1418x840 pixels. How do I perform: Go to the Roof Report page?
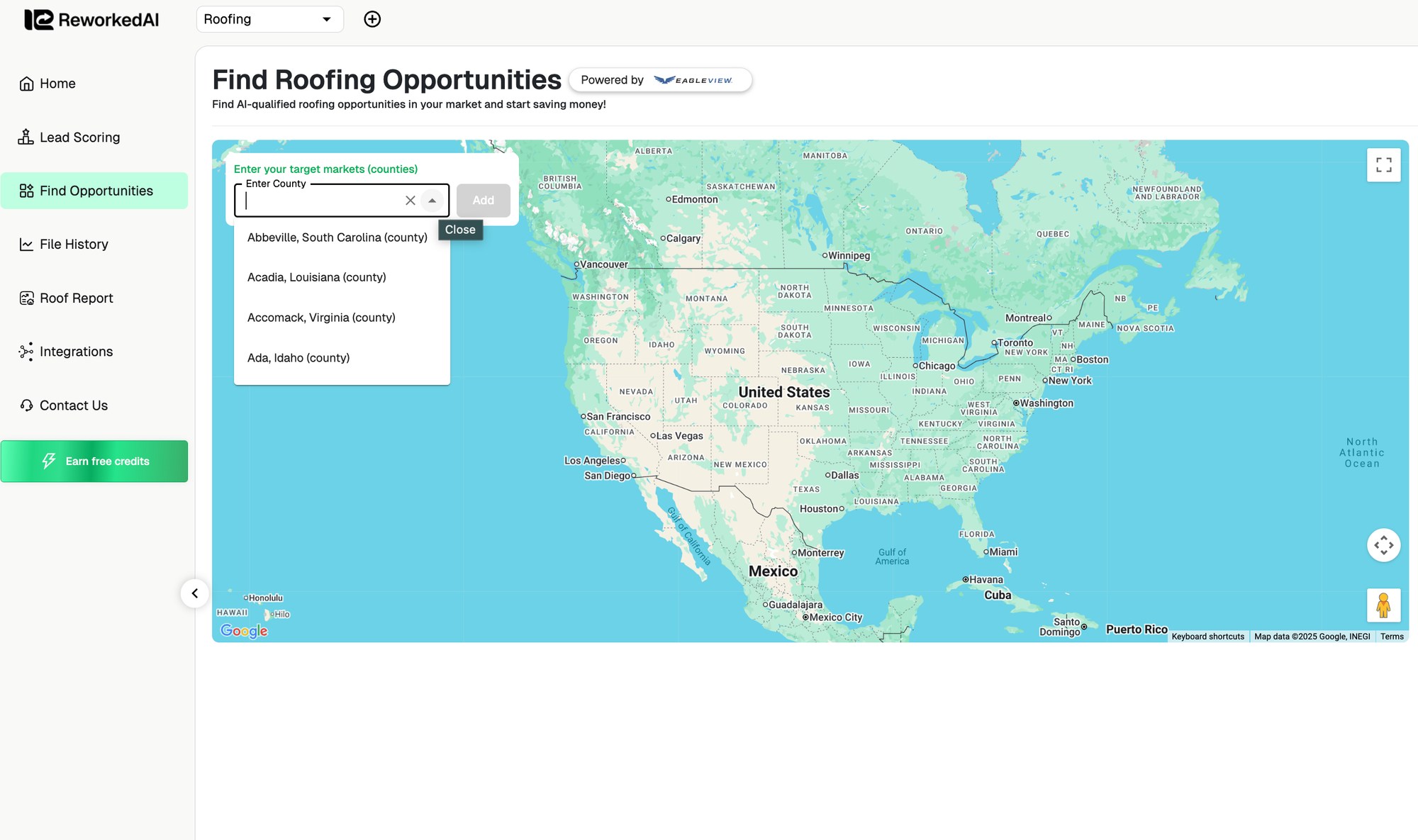(x=76, y=298)
